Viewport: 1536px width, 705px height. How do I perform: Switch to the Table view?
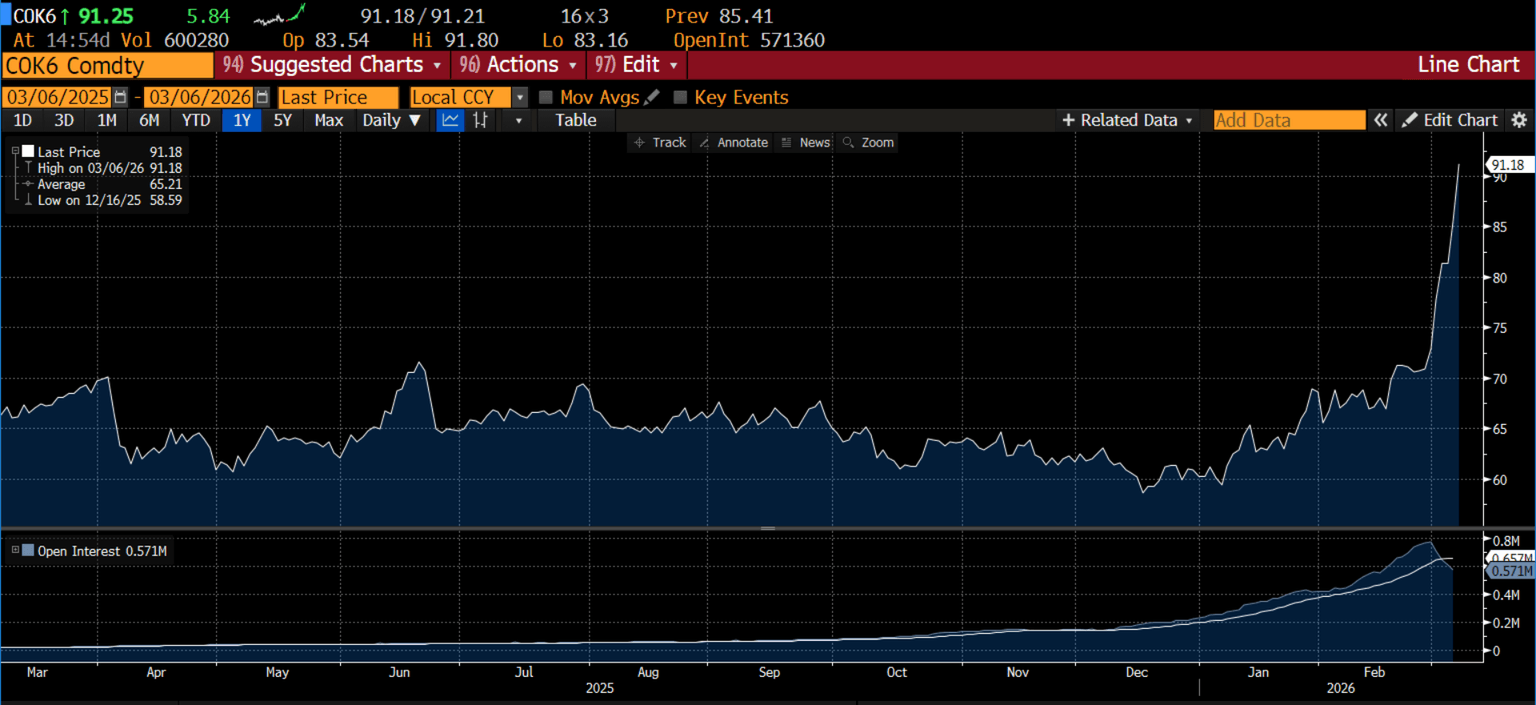575,120
